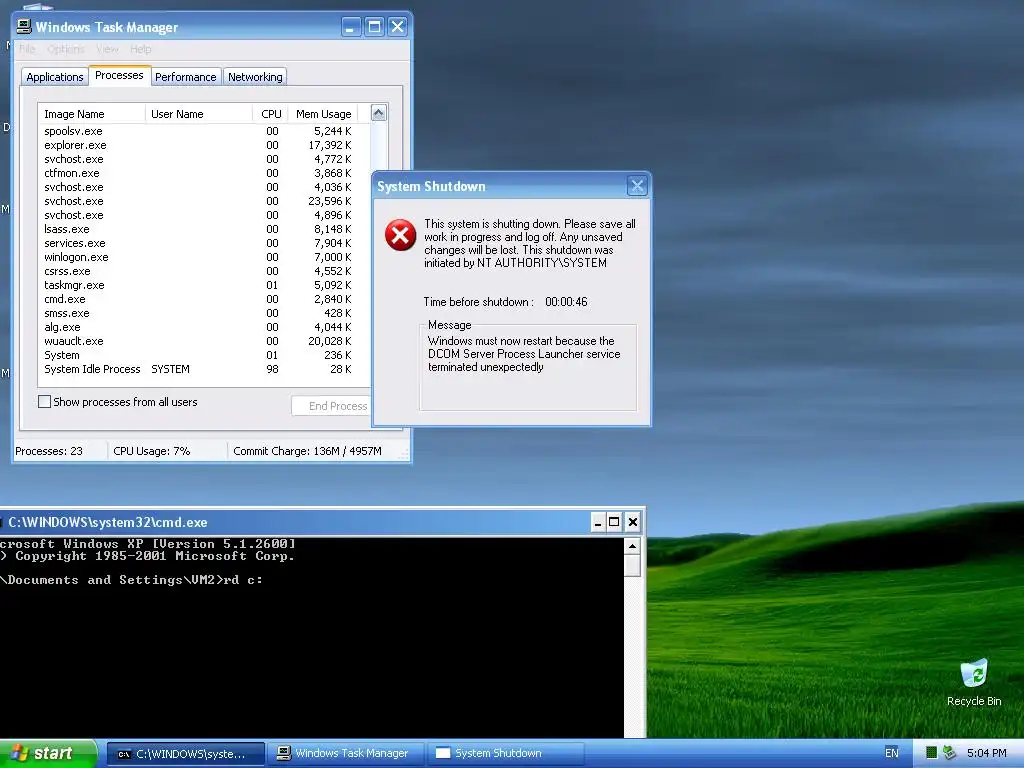1024x768 pixels.
Task: Maximize the Windows Task Manager window
Action: pos(374,27)
